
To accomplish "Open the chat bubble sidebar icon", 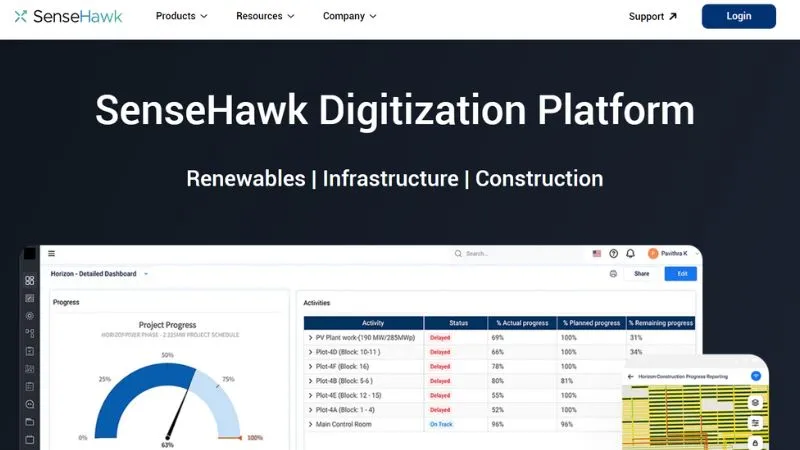I will pyautogui.click(x=30, y=404).
